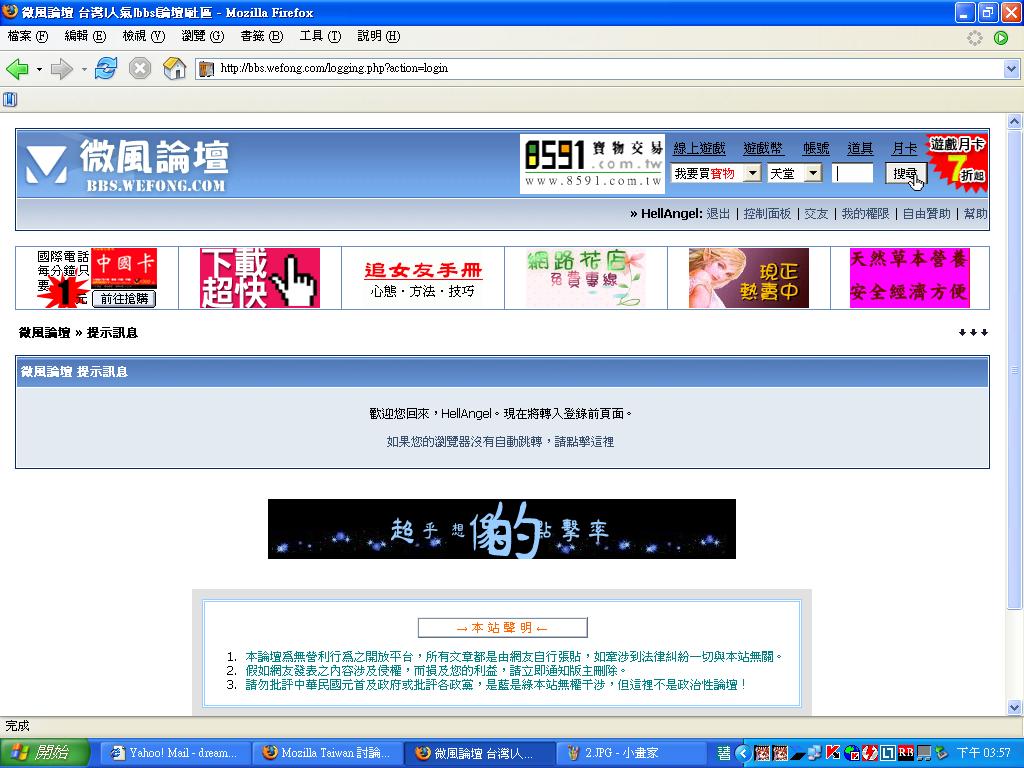Image resolution: width=1024 pixels, height=768 pixels.
Task: Reload the page with the Refresh icon
Action: pyautogui.click(x=106, y=68)
